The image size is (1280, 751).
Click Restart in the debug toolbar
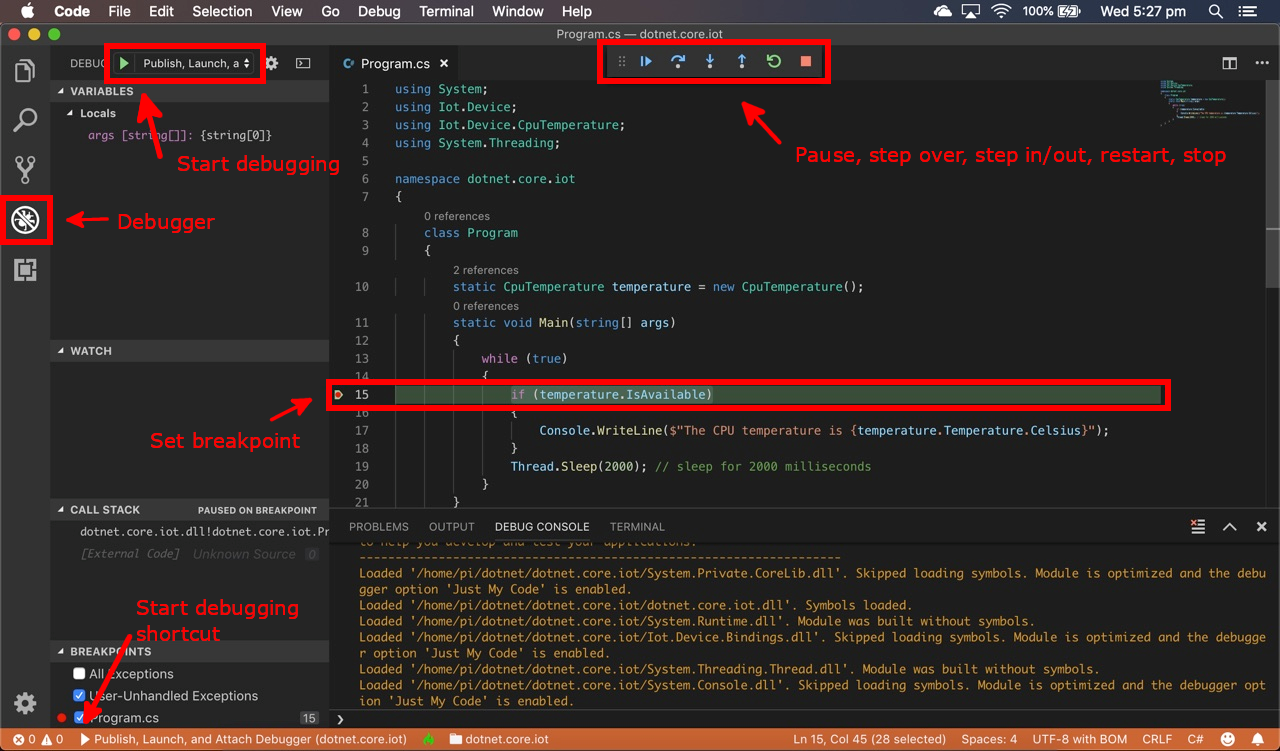774,61
